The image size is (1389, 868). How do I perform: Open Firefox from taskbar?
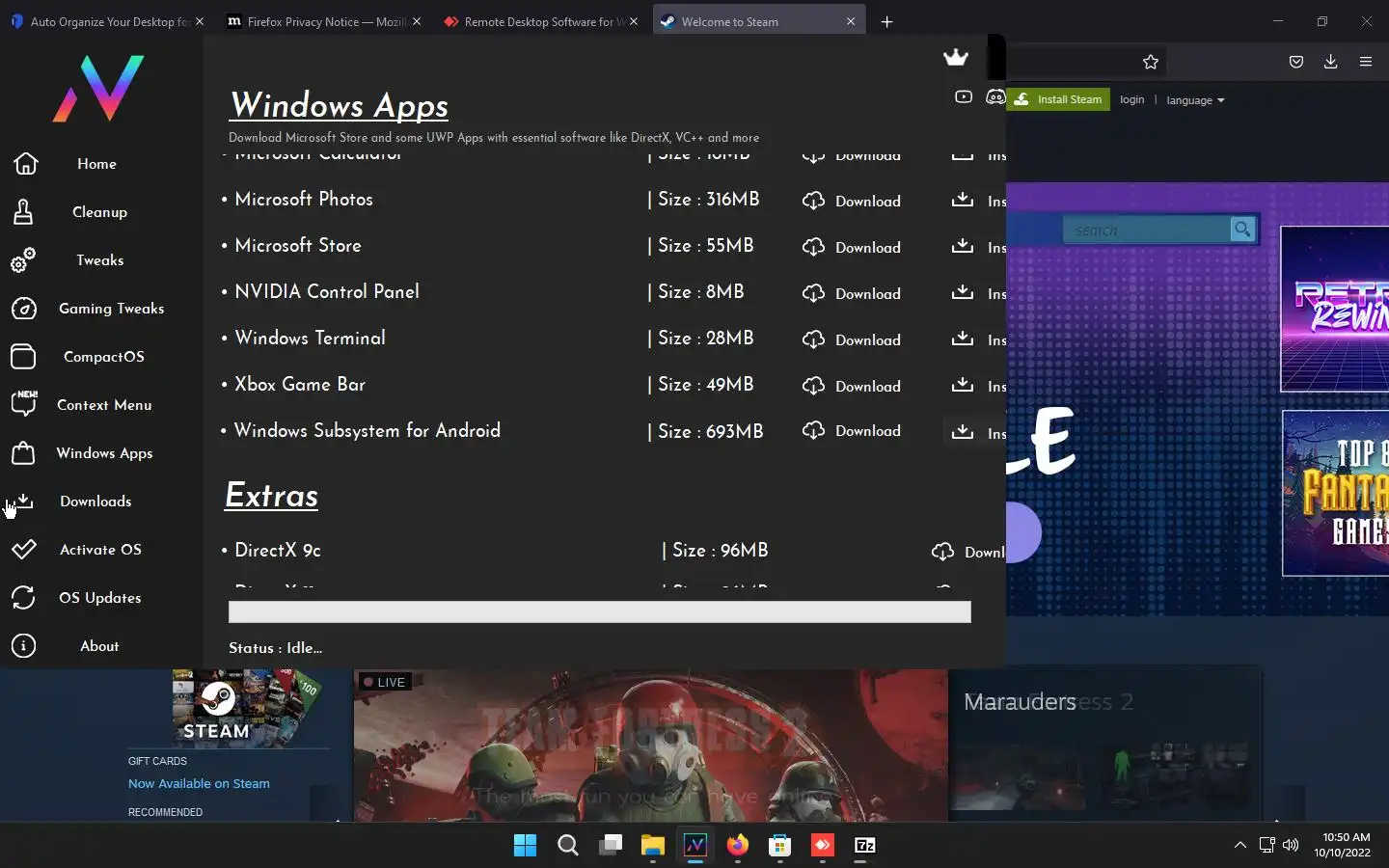(738, 846)
